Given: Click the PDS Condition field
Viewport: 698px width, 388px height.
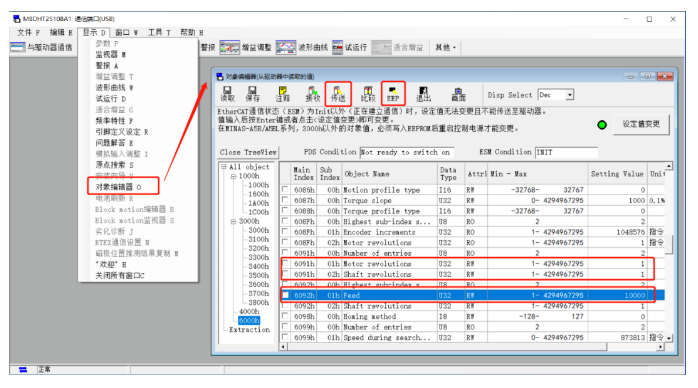Looking at the screenshot, I should [x=406, y=152].
